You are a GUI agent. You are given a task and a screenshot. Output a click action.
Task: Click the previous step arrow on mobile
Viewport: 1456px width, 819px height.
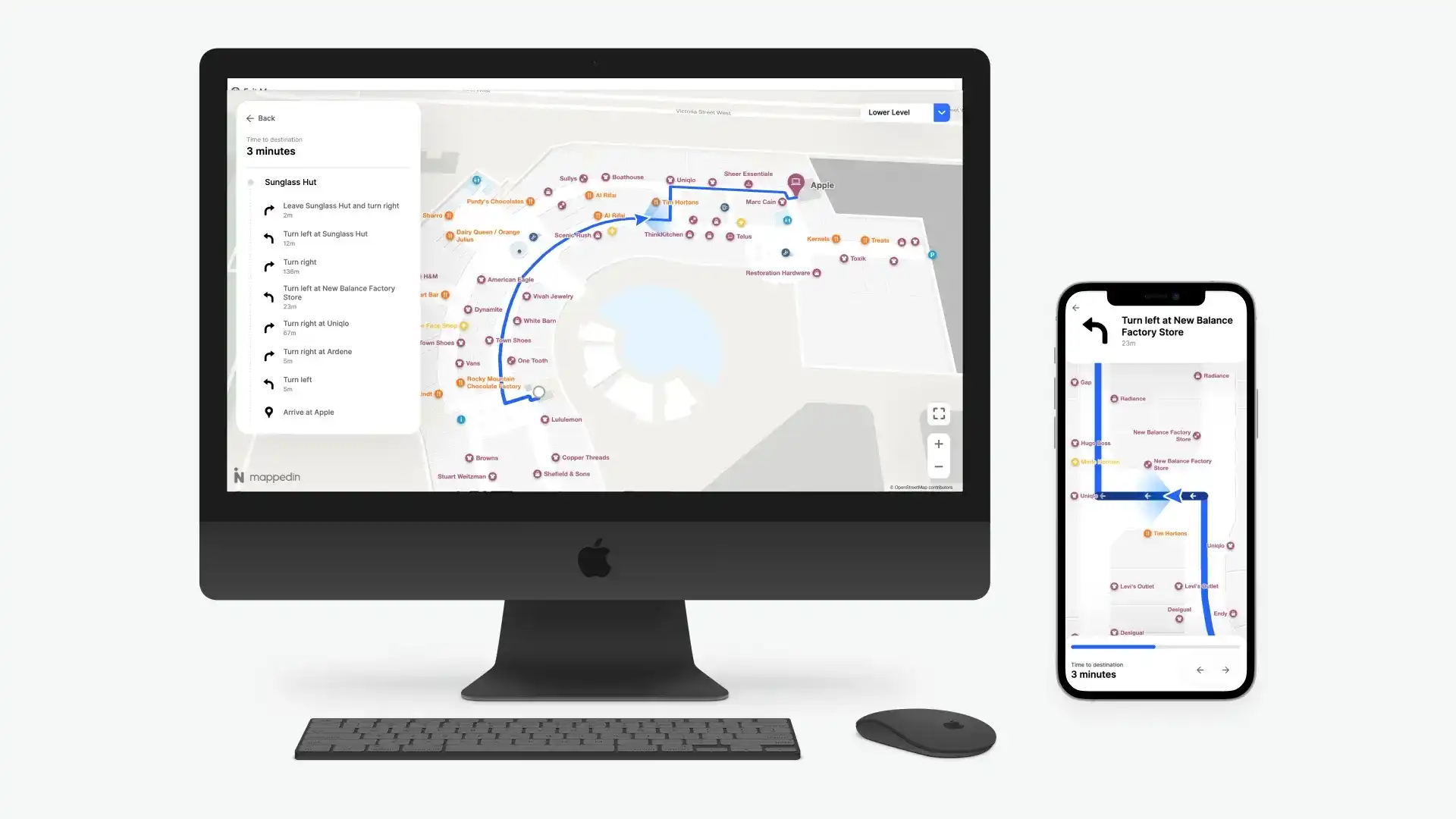1199,670
